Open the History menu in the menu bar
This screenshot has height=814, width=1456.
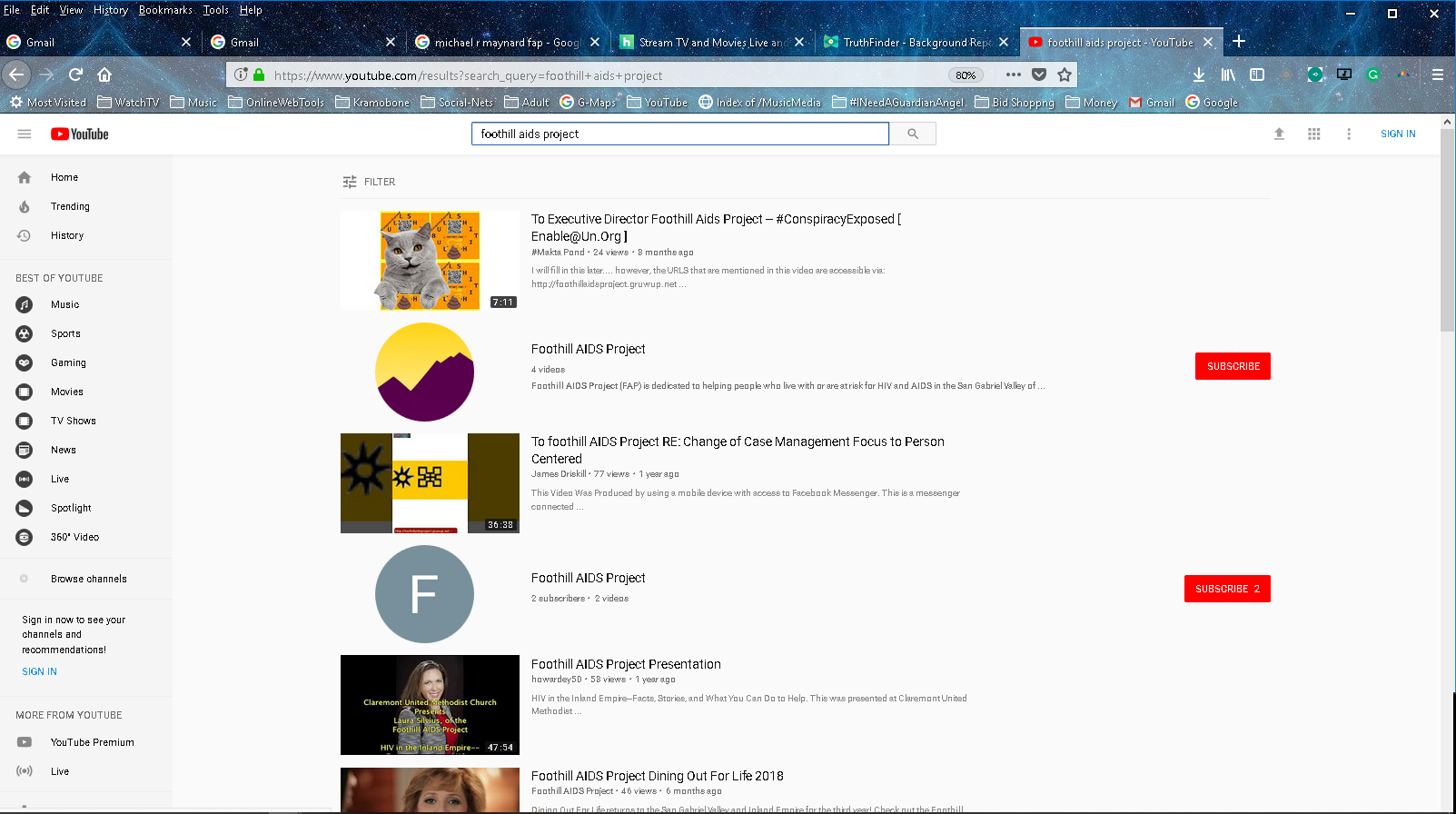click(x=111, y=10)
